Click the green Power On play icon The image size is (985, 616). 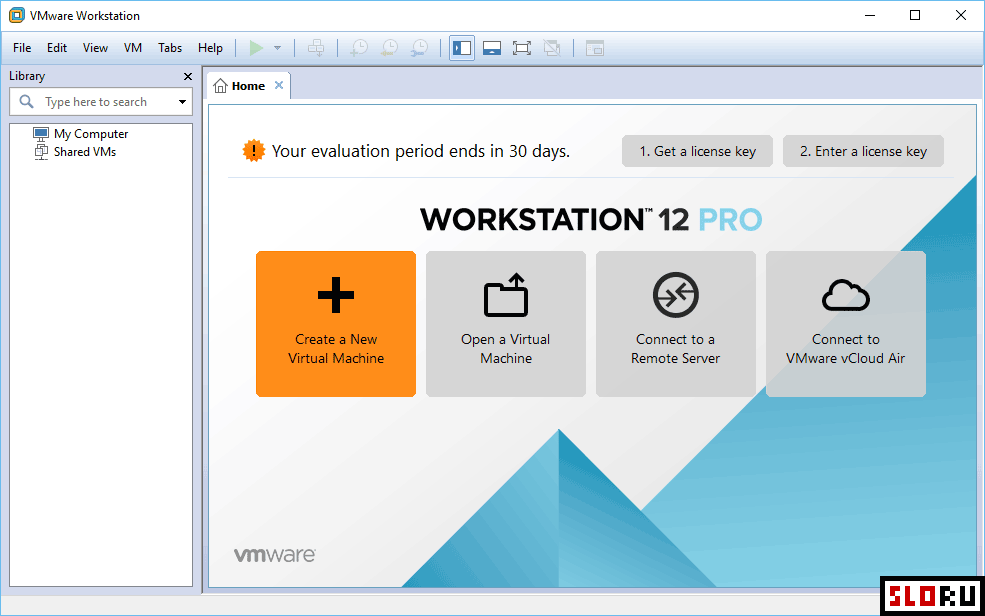coord(256,48)
